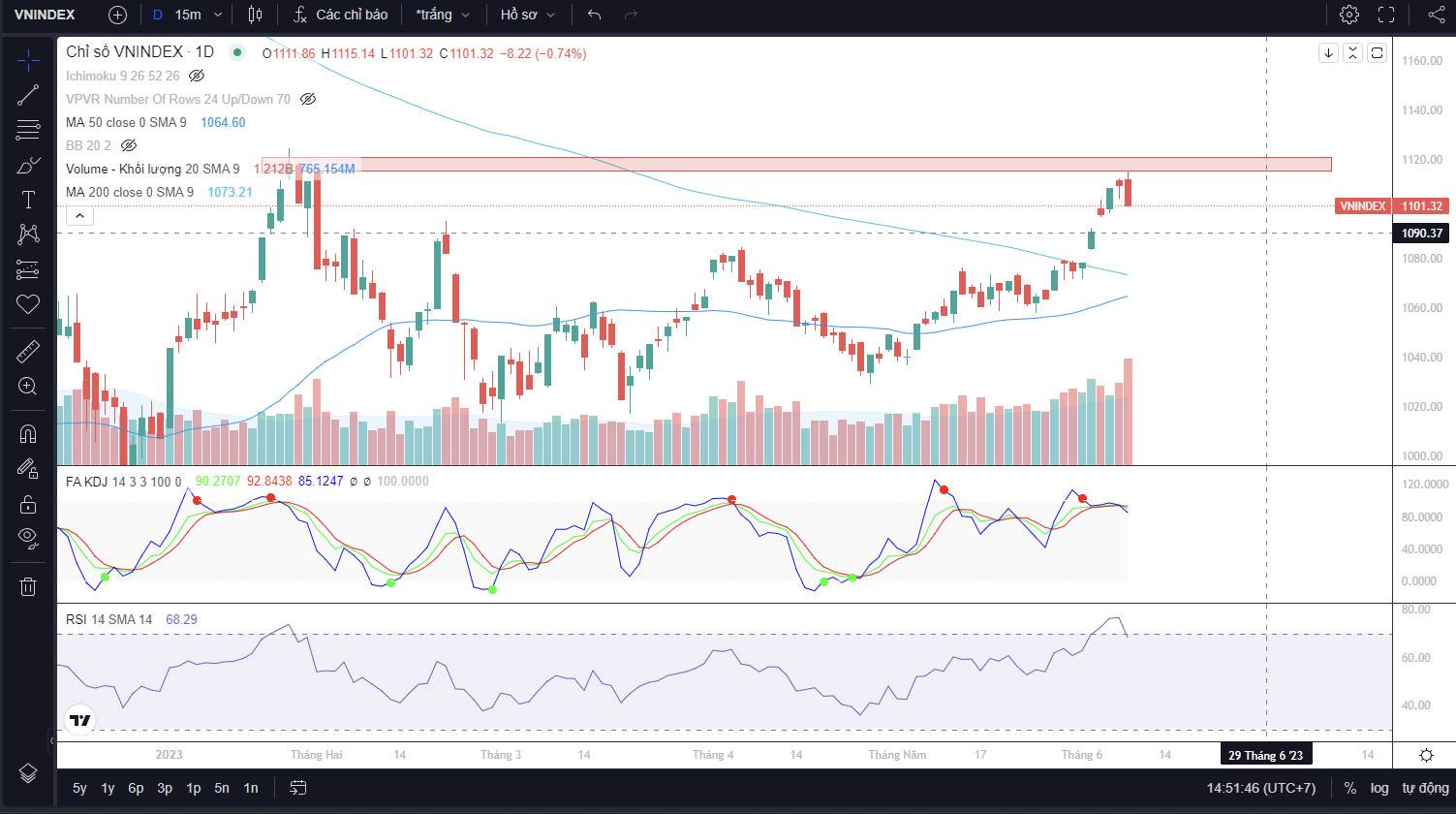The width and height of the screenshot is (1456, 814).
Task: Click the 'RSI 14 SMA 14' legend
Action: tap(109, 619)
